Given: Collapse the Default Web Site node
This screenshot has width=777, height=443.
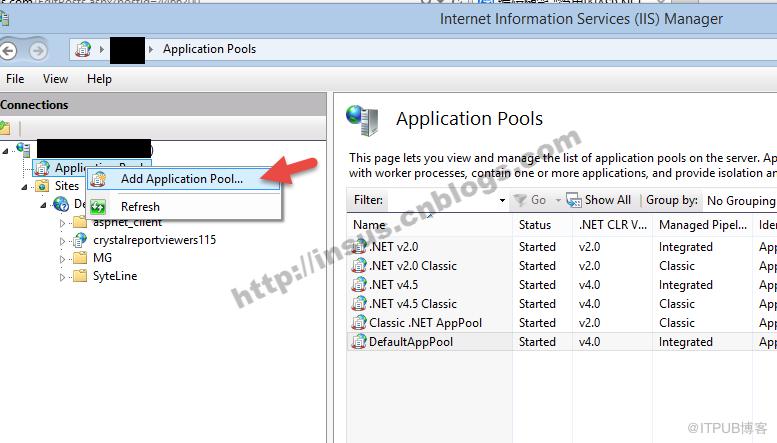Looking at the screenshot, I should pos(43,205).
